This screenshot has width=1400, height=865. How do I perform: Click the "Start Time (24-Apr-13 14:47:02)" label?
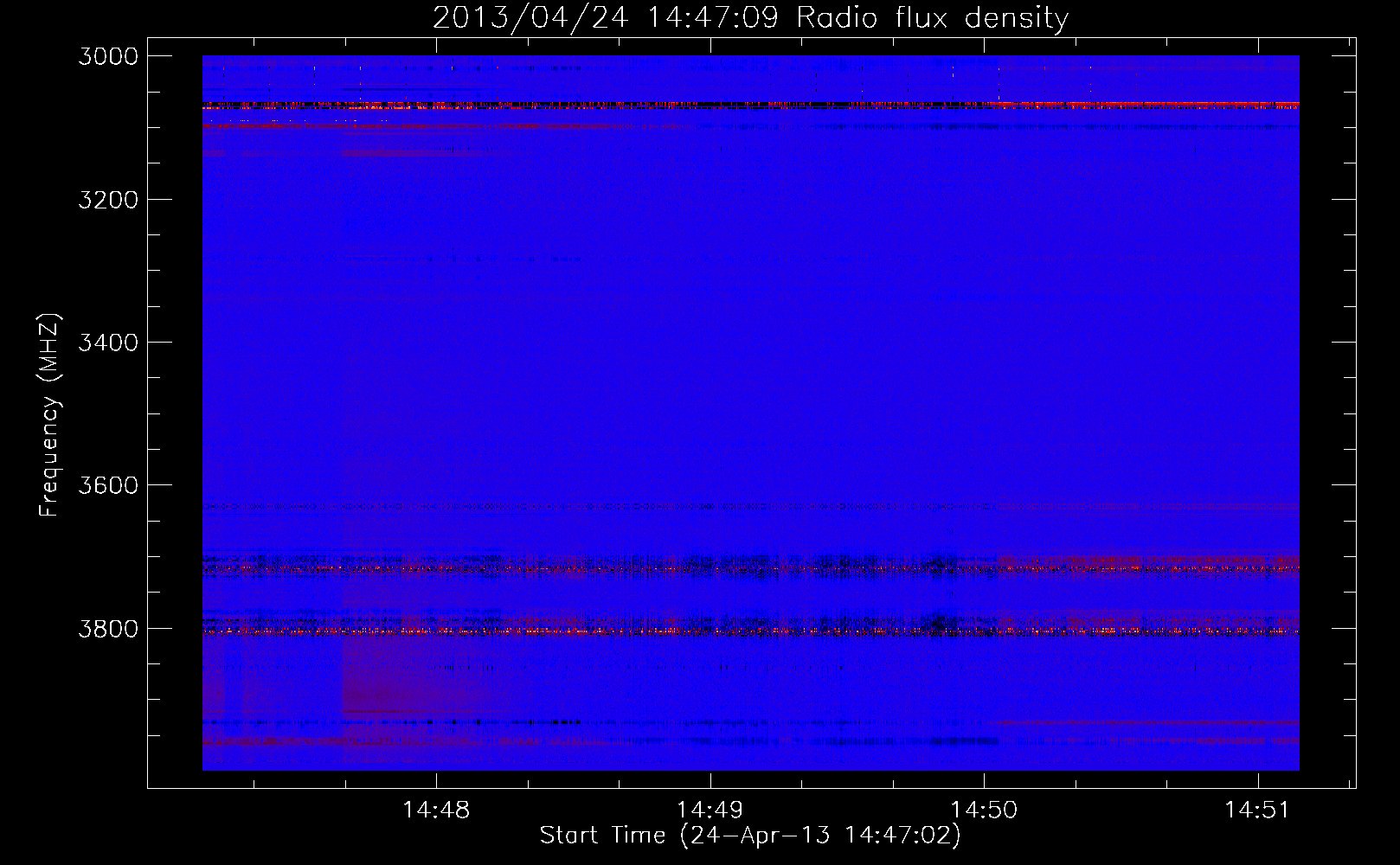(x=750, y=836)
